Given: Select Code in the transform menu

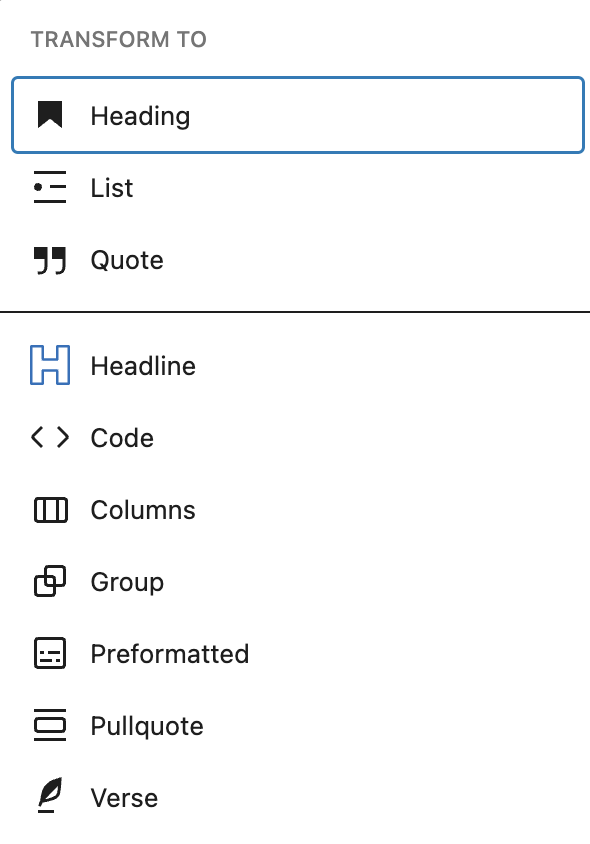Looking at the screenshot, I should (x=122, y=437).
